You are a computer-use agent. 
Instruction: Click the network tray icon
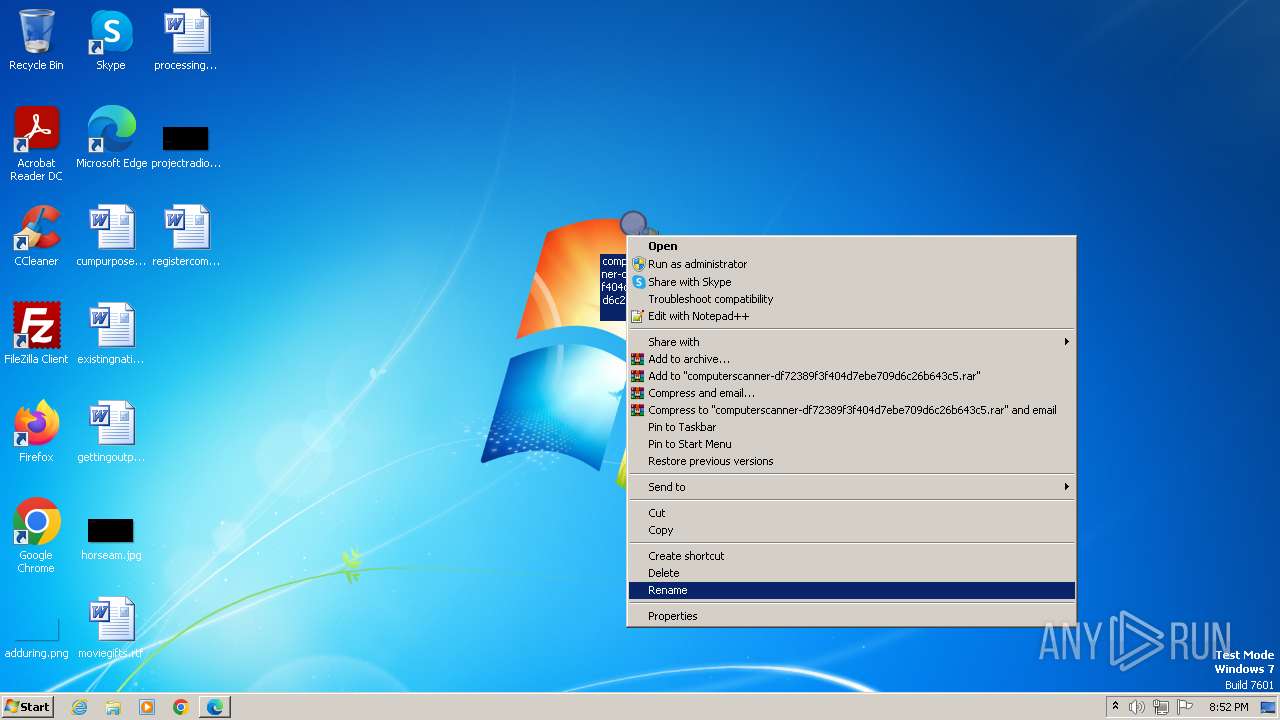pyautogui.click(x=1161, y=707)
